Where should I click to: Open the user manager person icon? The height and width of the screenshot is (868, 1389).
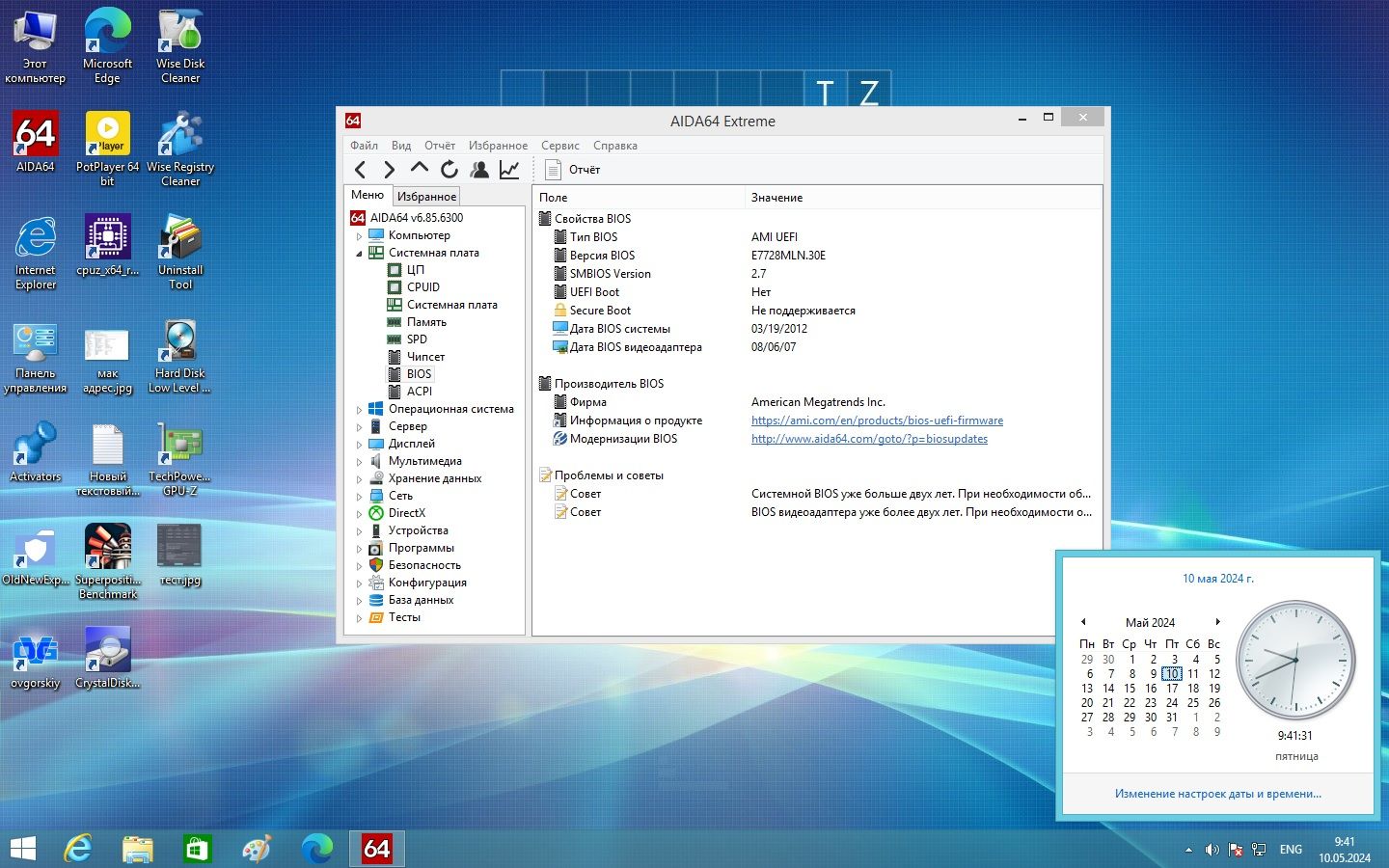click(x=479, y=170)
